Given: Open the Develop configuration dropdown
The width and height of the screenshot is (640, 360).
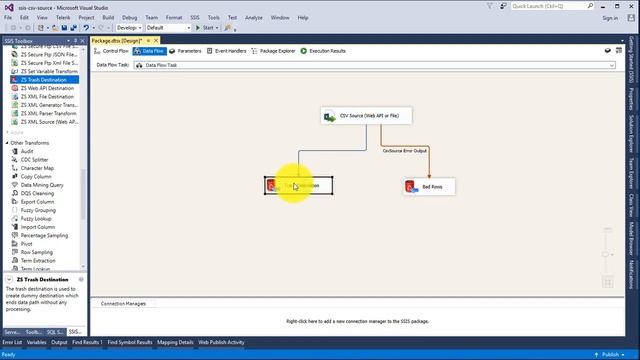Looking at the screenshot, I should pyautogui.click(x=140, y=28).
